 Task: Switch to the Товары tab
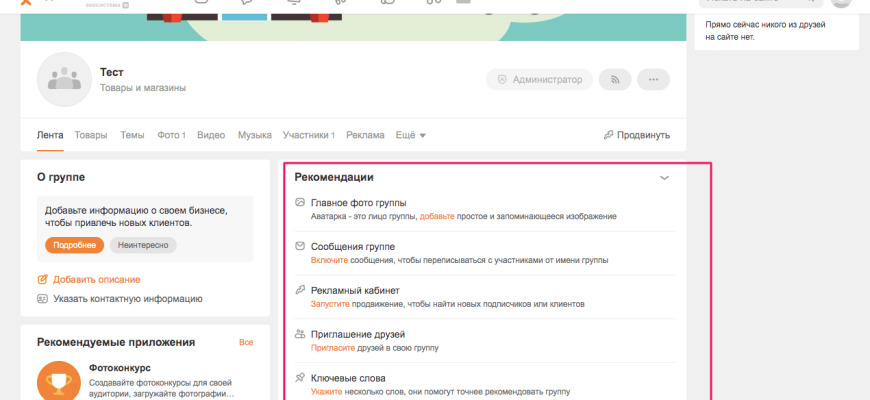click(x=91, y=135)
